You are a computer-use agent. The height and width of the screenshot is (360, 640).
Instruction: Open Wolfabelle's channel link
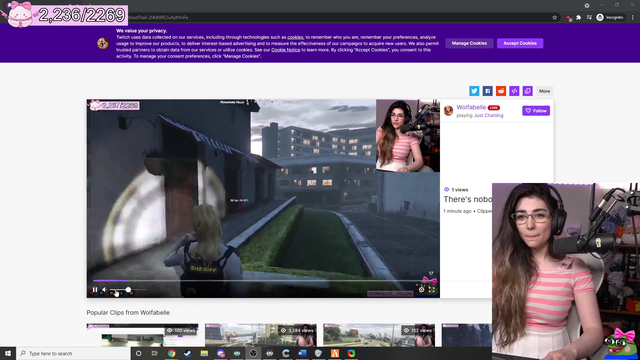pyautogui.click(x=471, y=107)
